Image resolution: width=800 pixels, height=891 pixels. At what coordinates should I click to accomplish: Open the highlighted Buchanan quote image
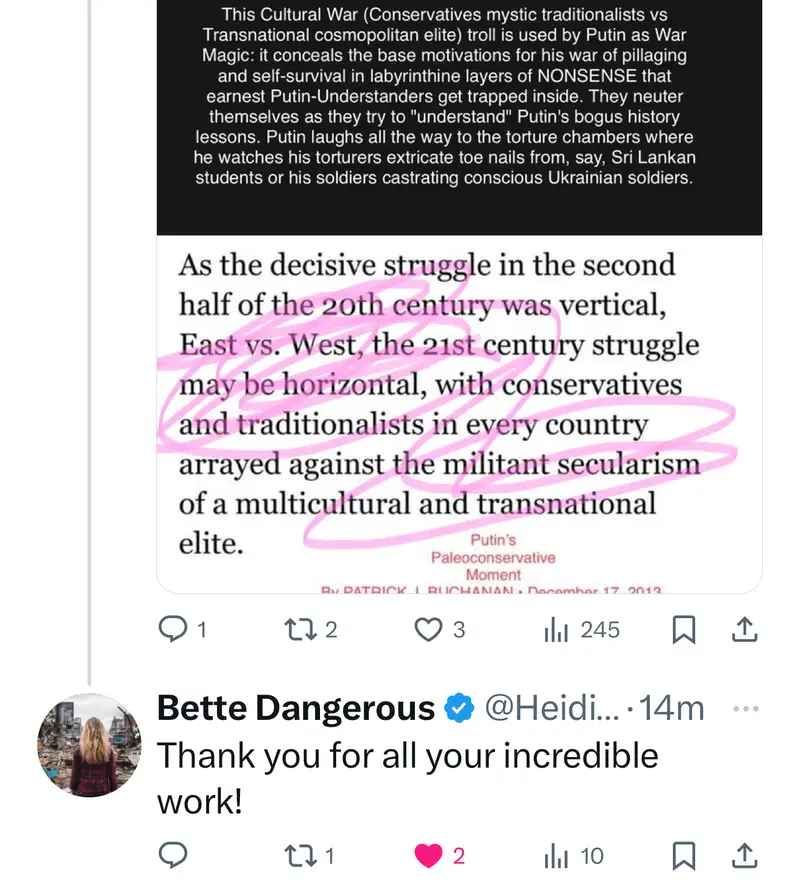459,410
